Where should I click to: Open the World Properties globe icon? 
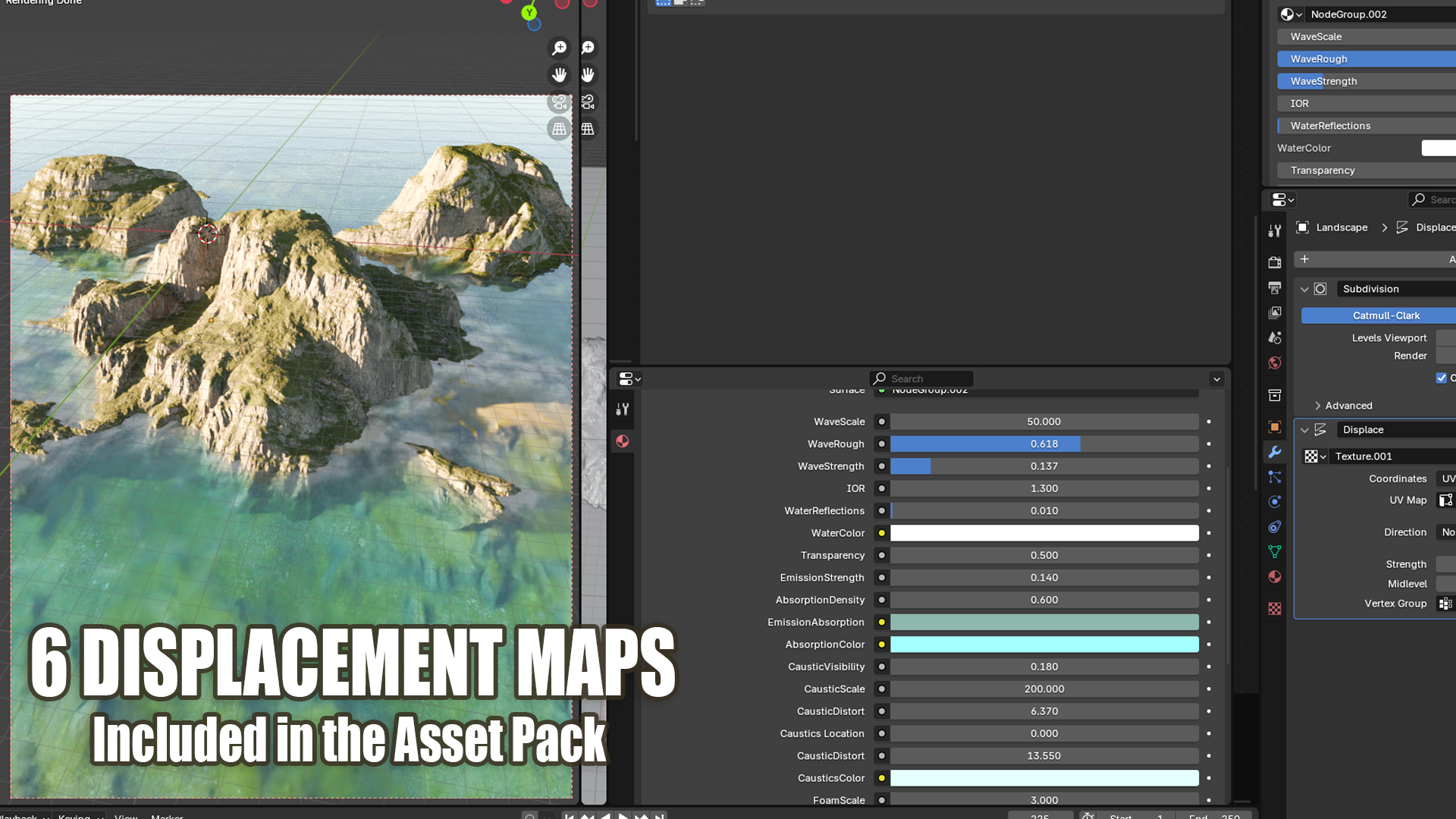click(1274, 362)
